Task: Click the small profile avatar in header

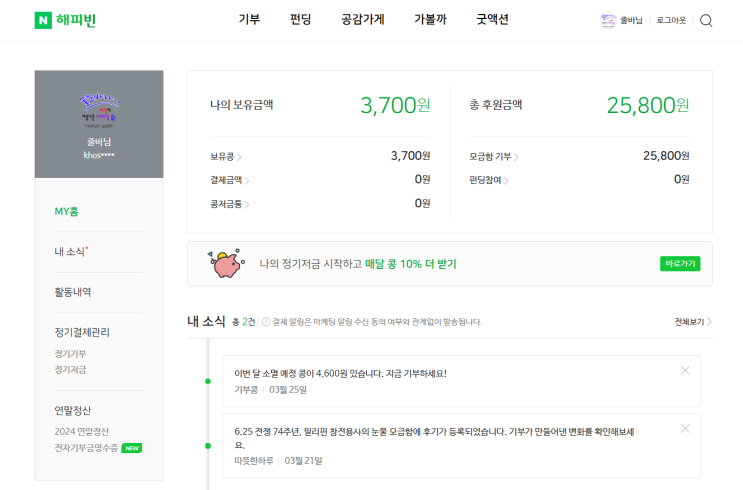Action: point(608,20)
